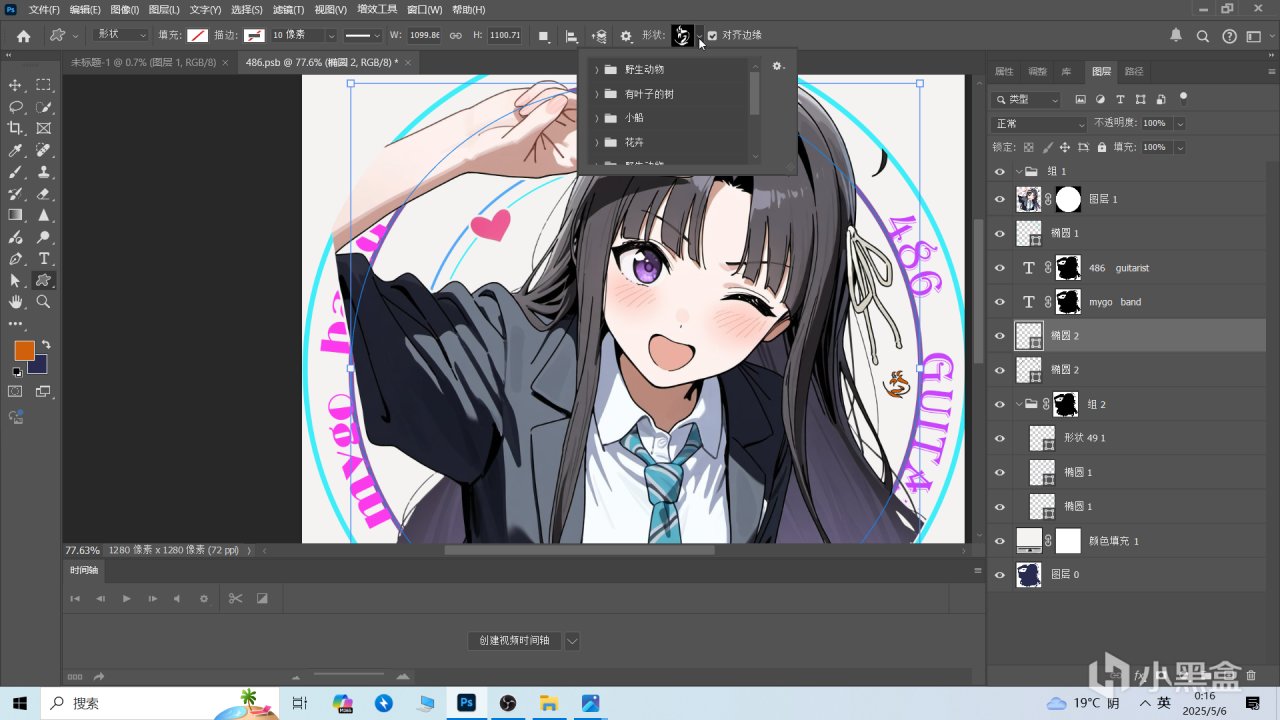Hide the 颜色填充 1 layer

(x=999, y=541)
